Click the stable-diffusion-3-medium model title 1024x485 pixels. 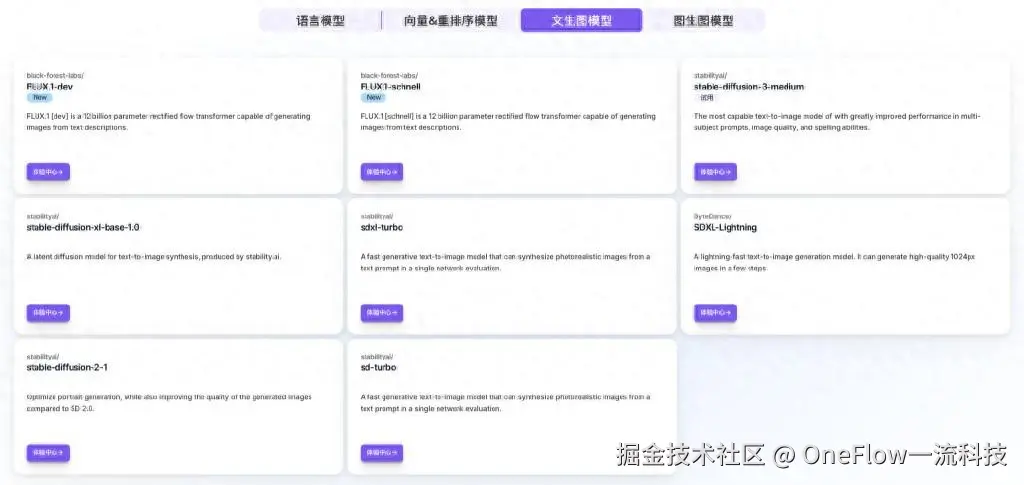pyautogui.click(x=749, y=86)
